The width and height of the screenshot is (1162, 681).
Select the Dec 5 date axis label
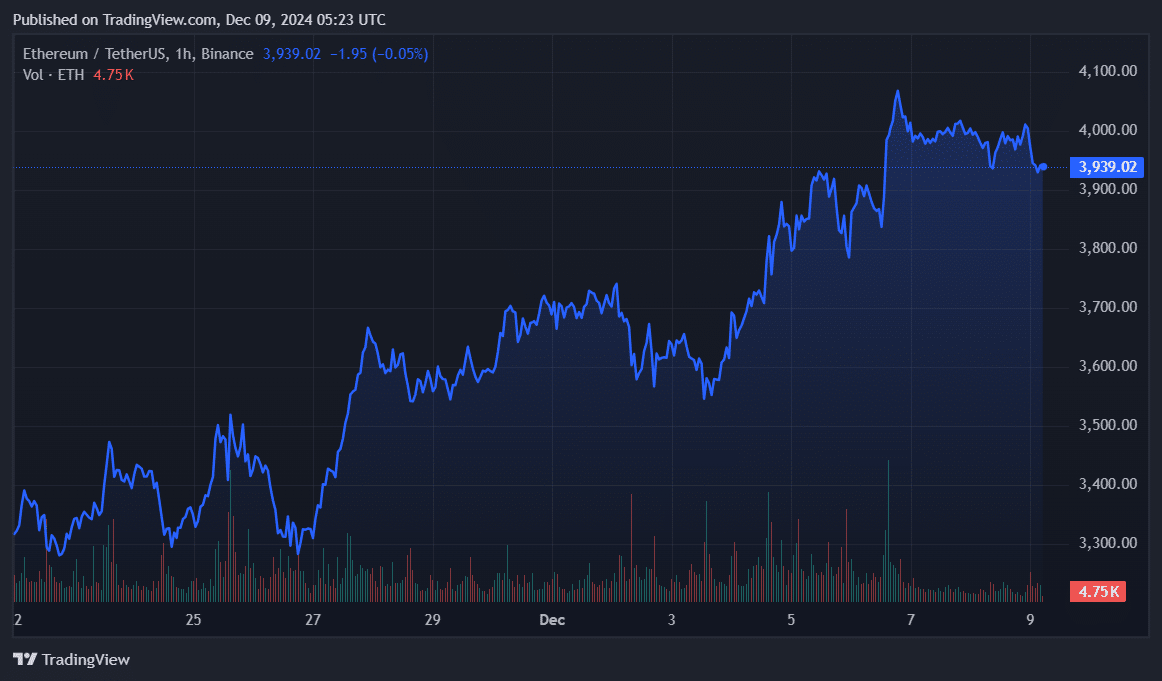(789, 620)
